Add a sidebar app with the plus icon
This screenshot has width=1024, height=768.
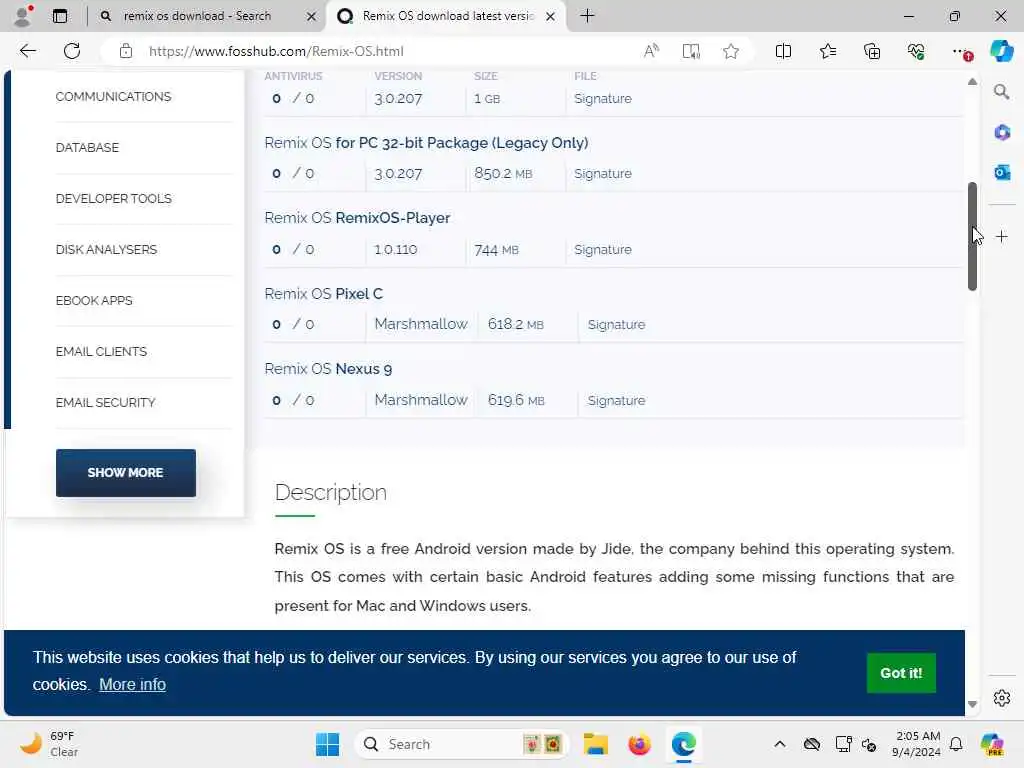click(x=1002, y=236)
